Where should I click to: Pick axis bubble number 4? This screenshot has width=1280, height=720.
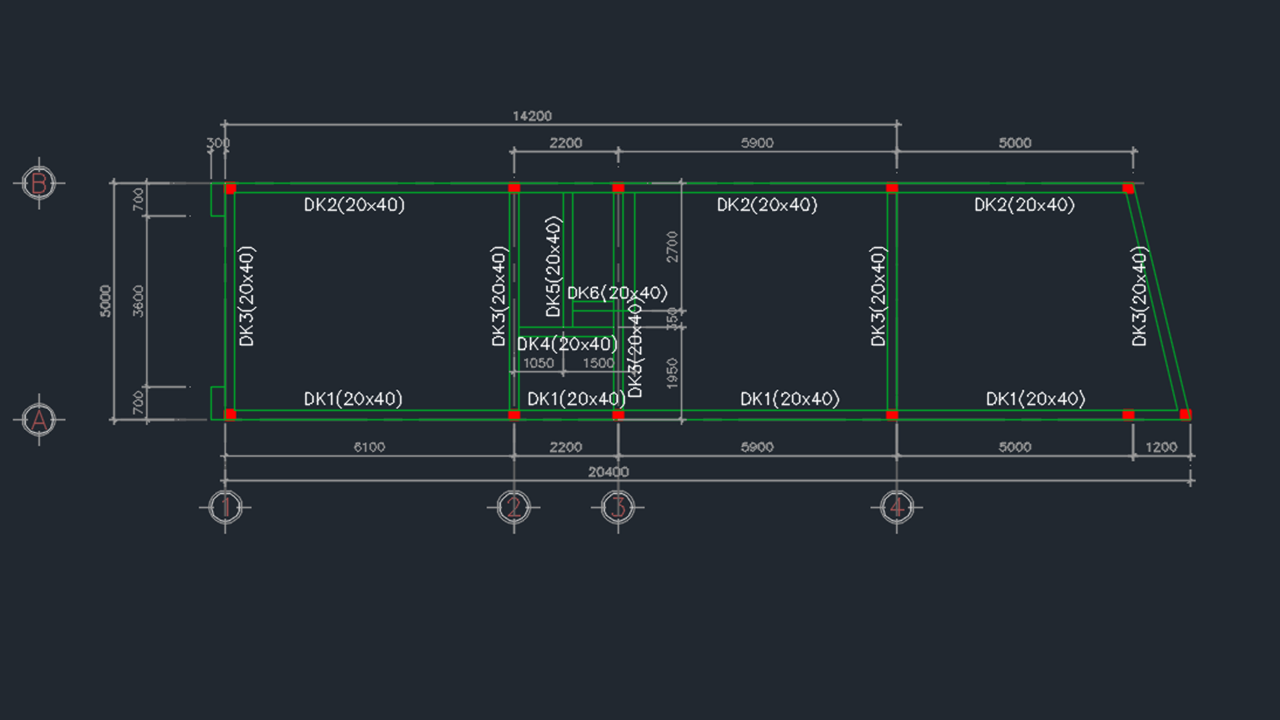tap(896, 507)
